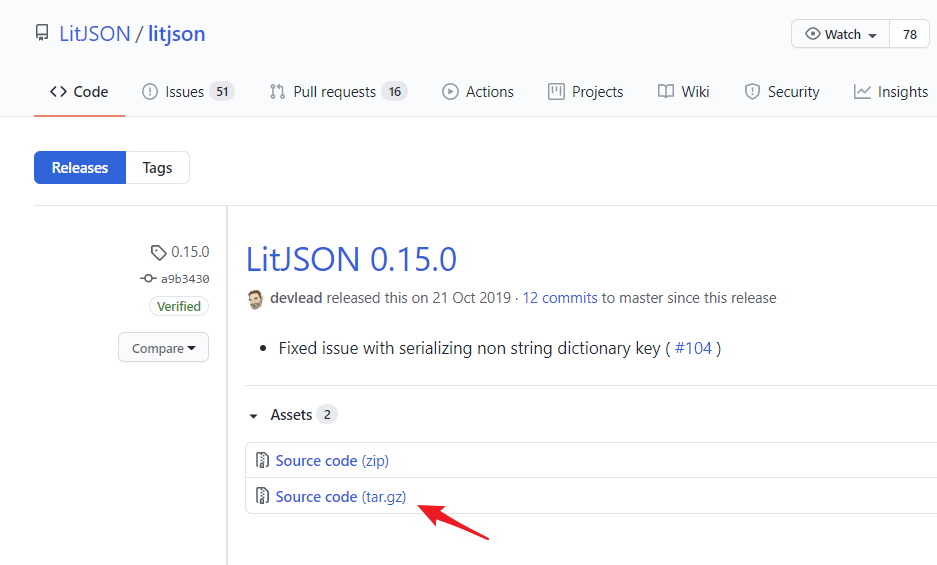Screen dimensions: 937x565
Task: Open the Security tab
Action: pyautogui.click(x=782, y=91)
